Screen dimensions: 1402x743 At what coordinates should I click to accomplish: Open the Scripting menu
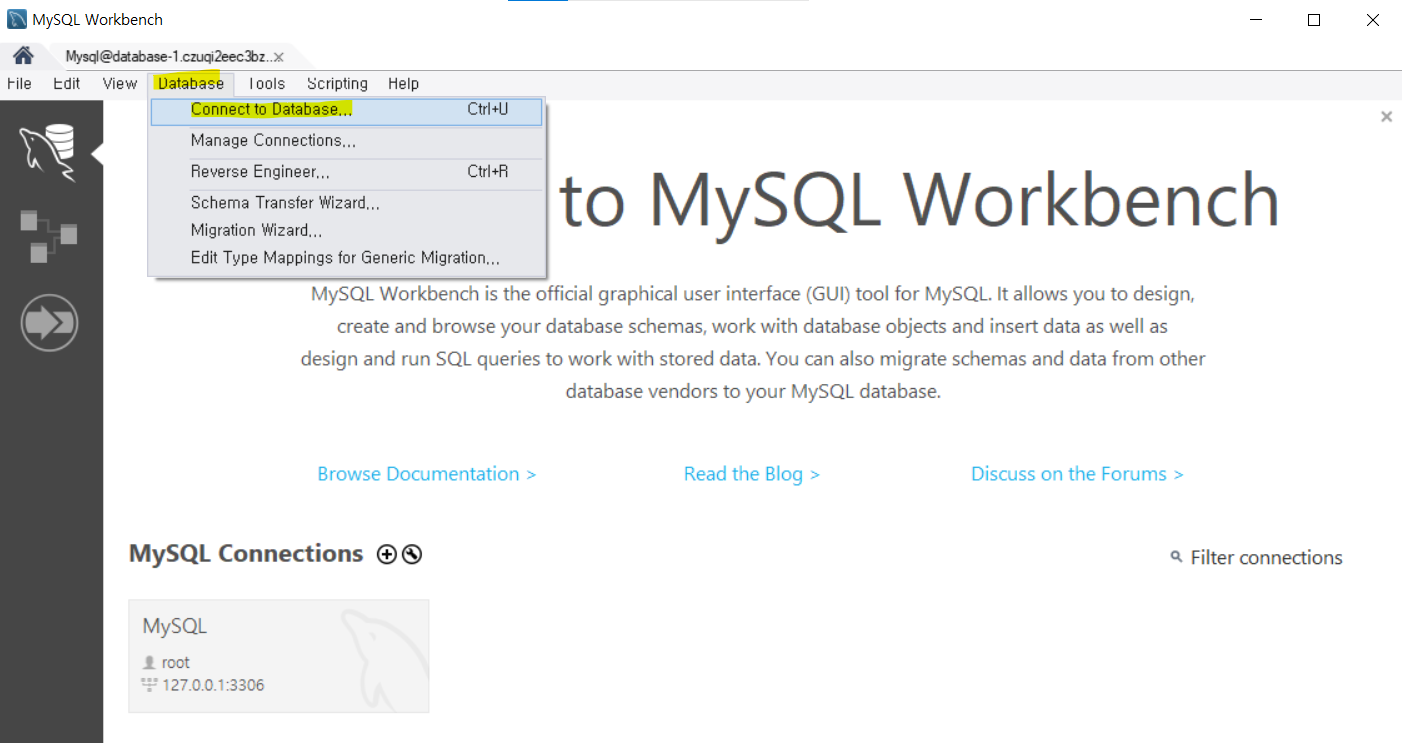pyautogui.click(x=337, y=84)
